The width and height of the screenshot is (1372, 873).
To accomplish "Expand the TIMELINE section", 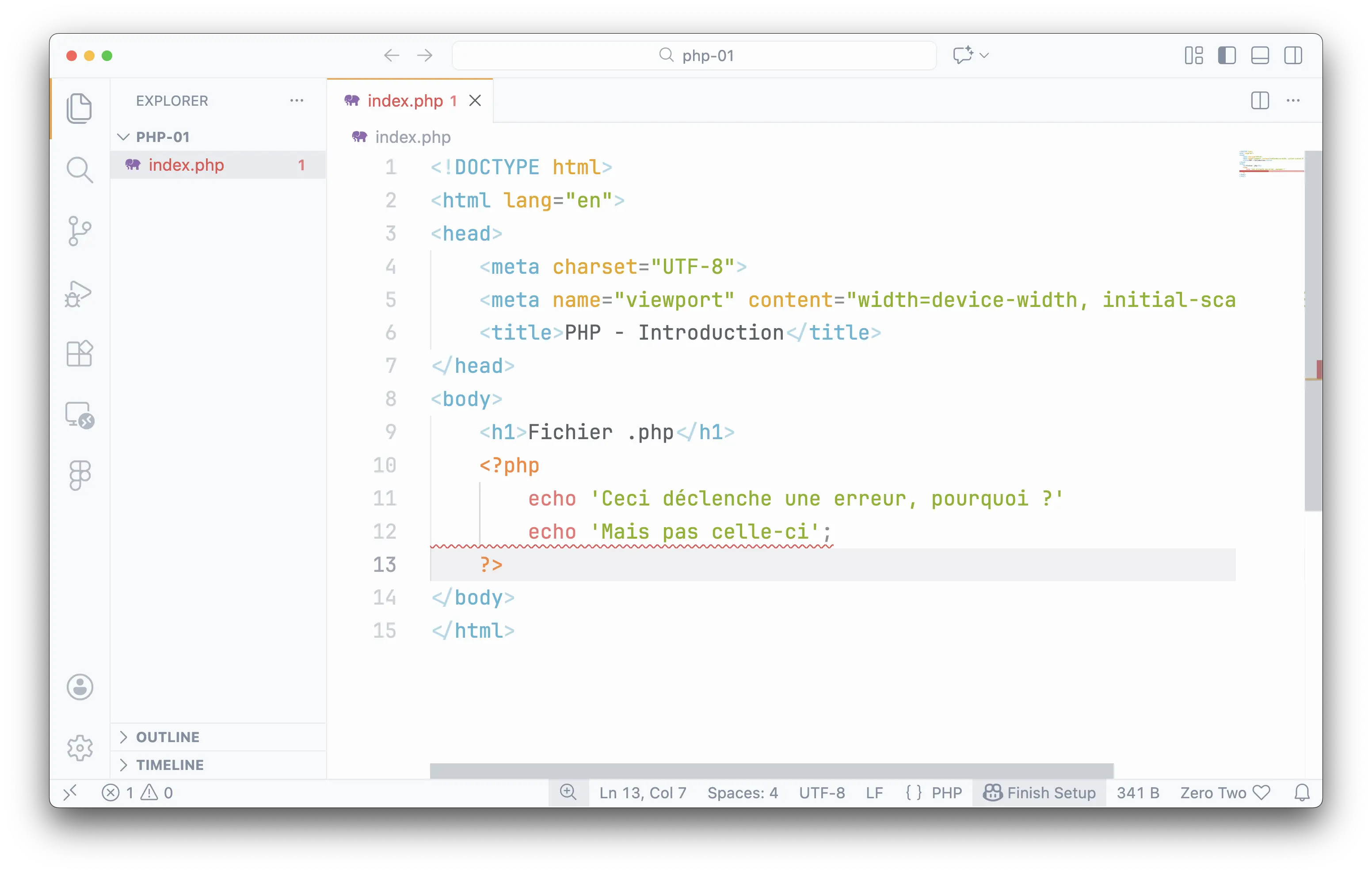I will tap(169, 765).
